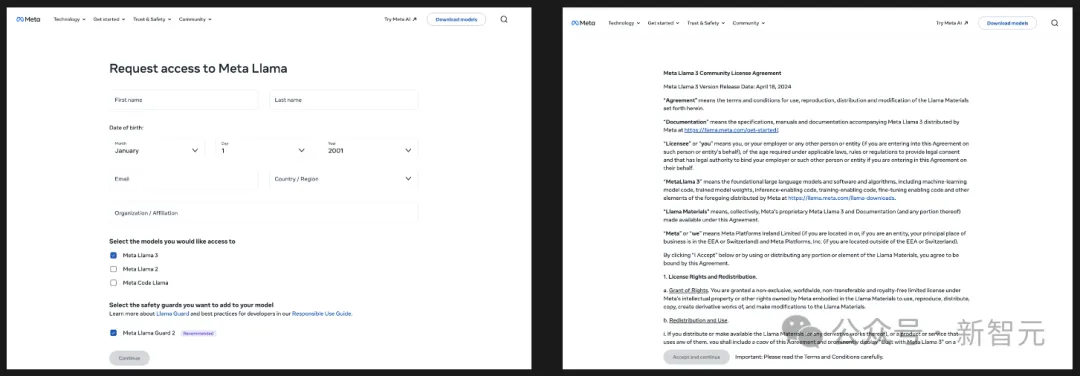Open Get started menu in left window
Viewport: 1080px width, 376px height.
[x=109, y=19]
